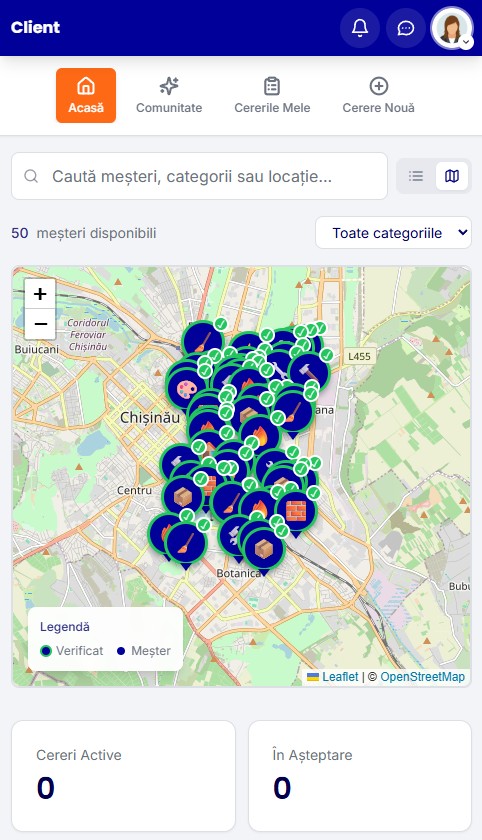Image resolution: width=482 pixels, height=840 pixels.
Task: Click the 50 meșteri disponibili text
Action: (84, 233)
